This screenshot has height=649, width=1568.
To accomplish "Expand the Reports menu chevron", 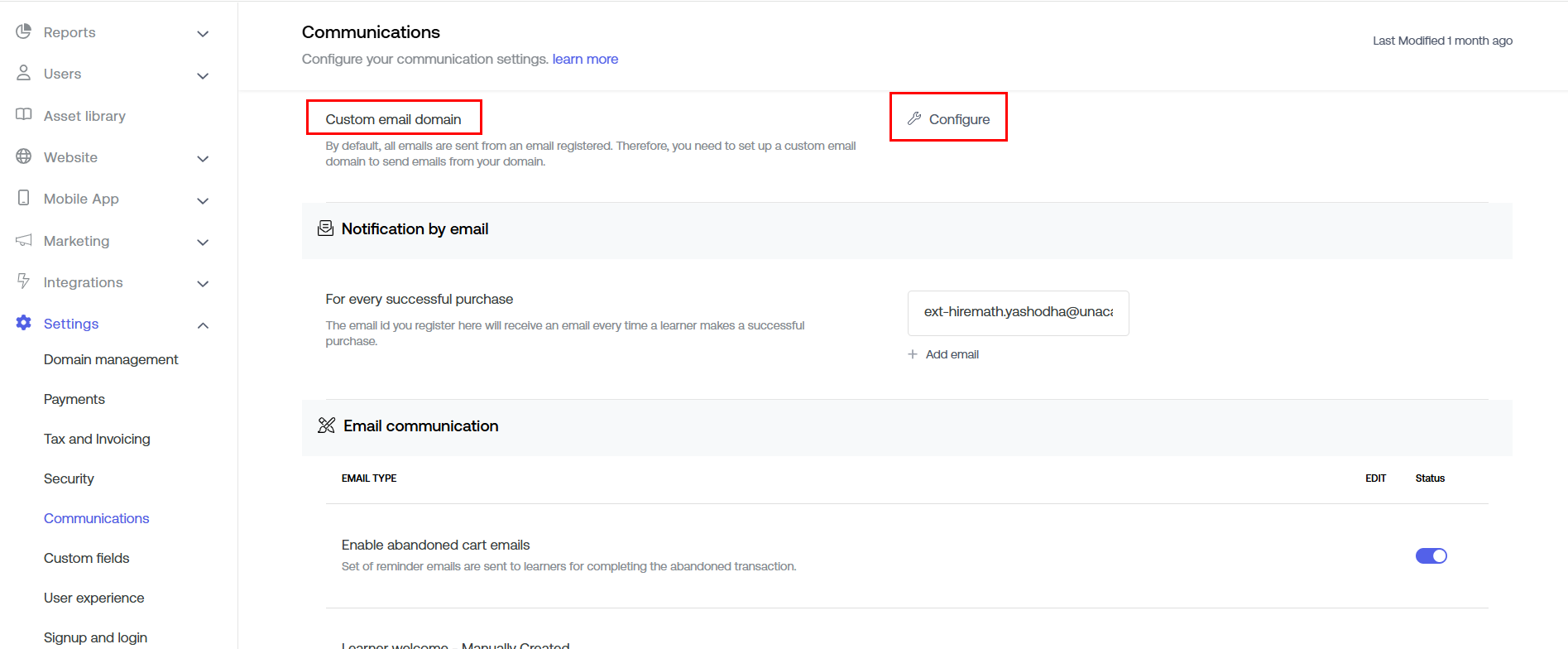I will (x=203, y=34).
